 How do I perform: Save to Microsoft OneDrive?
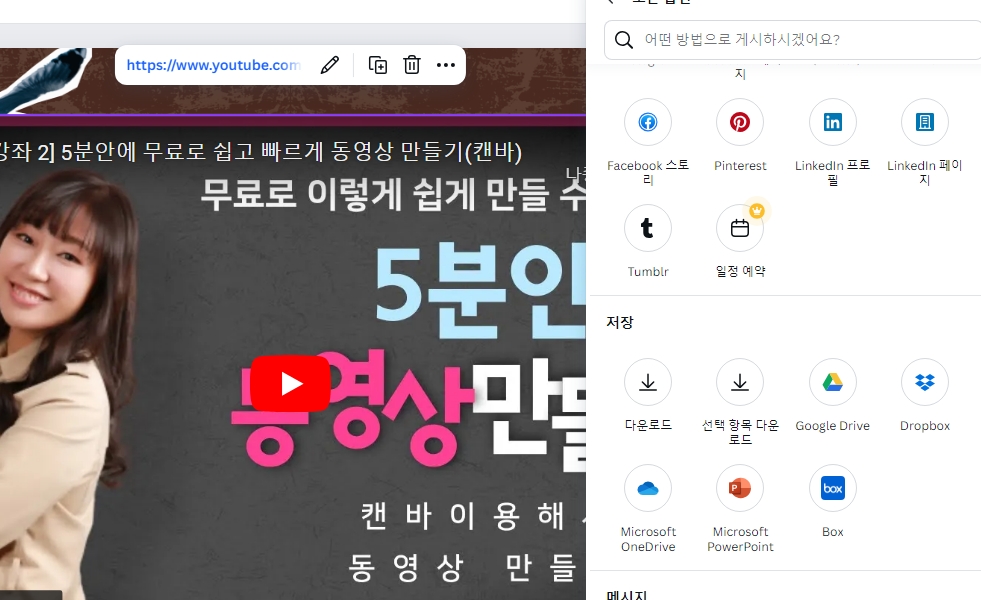pyautogui.click(x=647, y=487)
